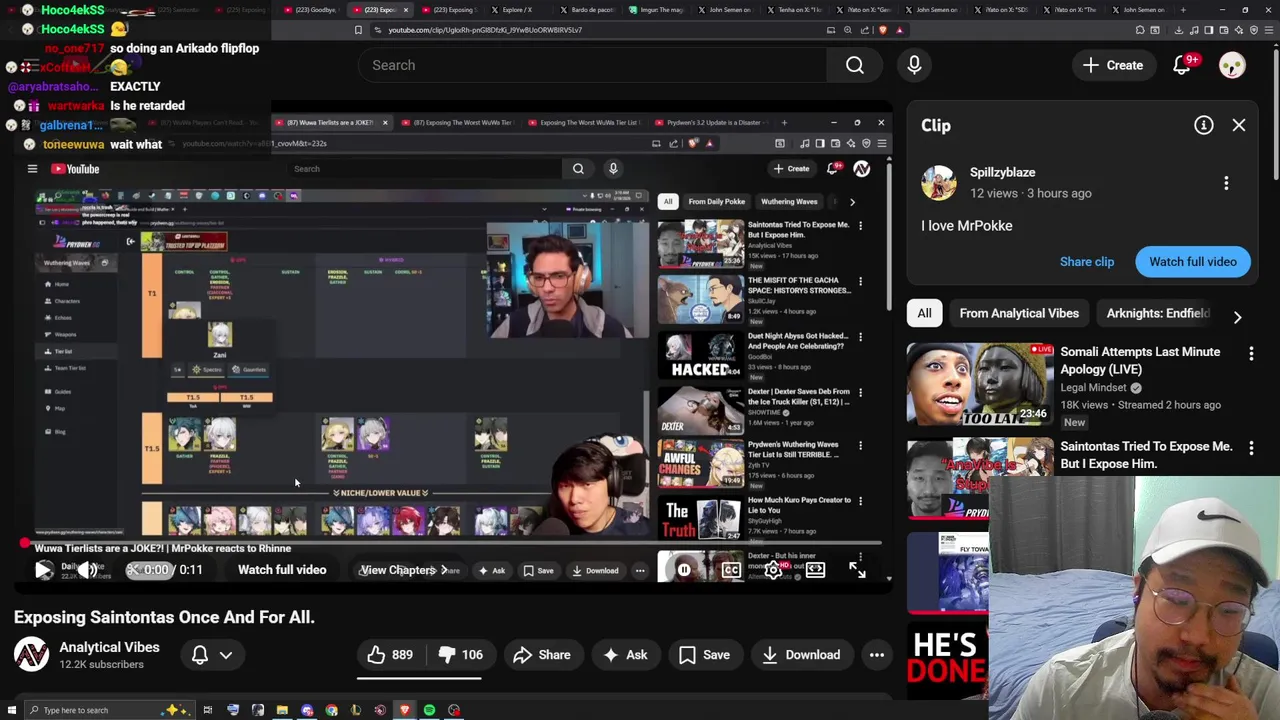Open the Create menu in the header

click(1112, 65)
